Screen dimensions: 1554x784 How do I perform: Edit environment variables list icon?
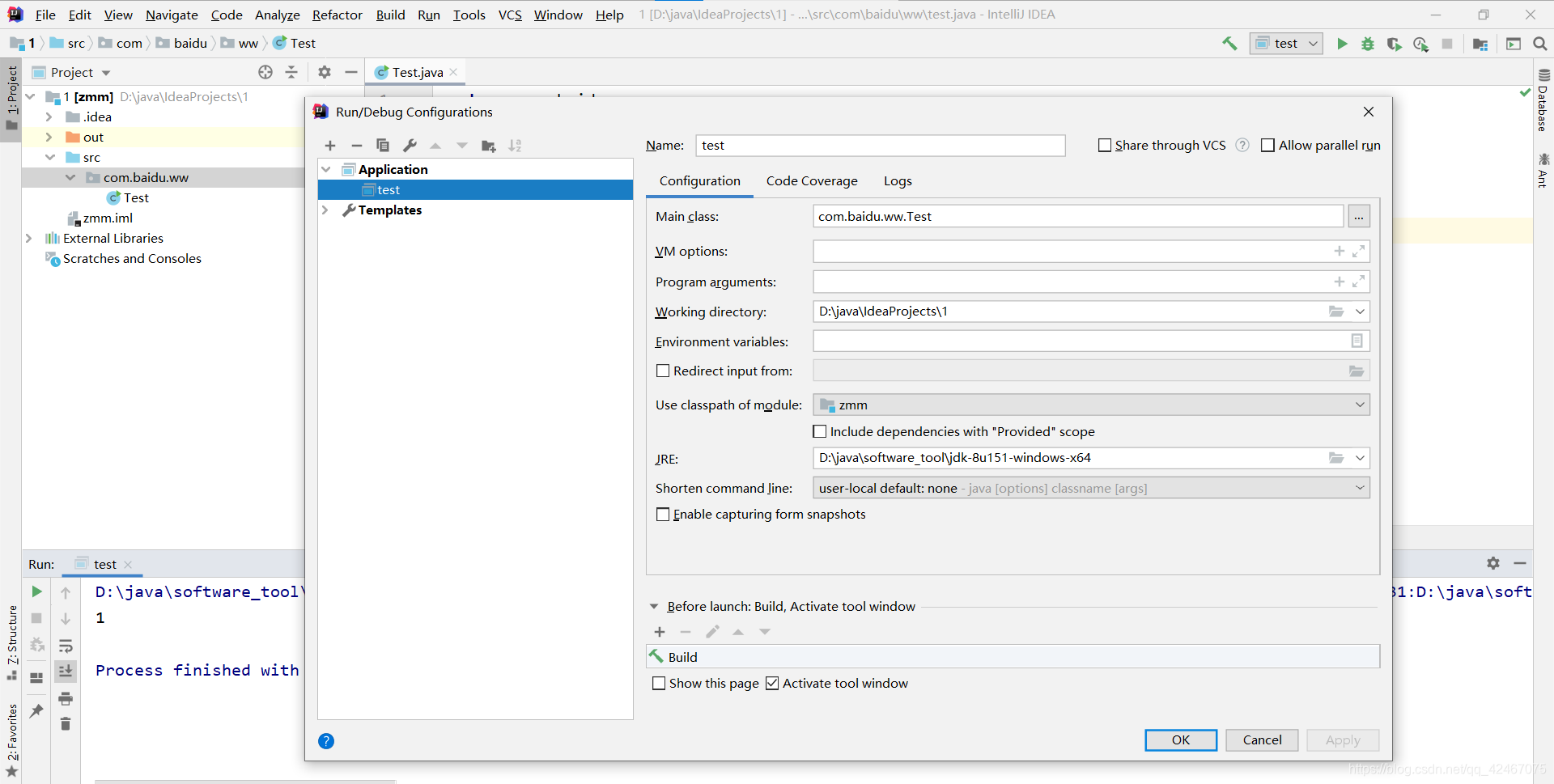(x=1357, y=341)
